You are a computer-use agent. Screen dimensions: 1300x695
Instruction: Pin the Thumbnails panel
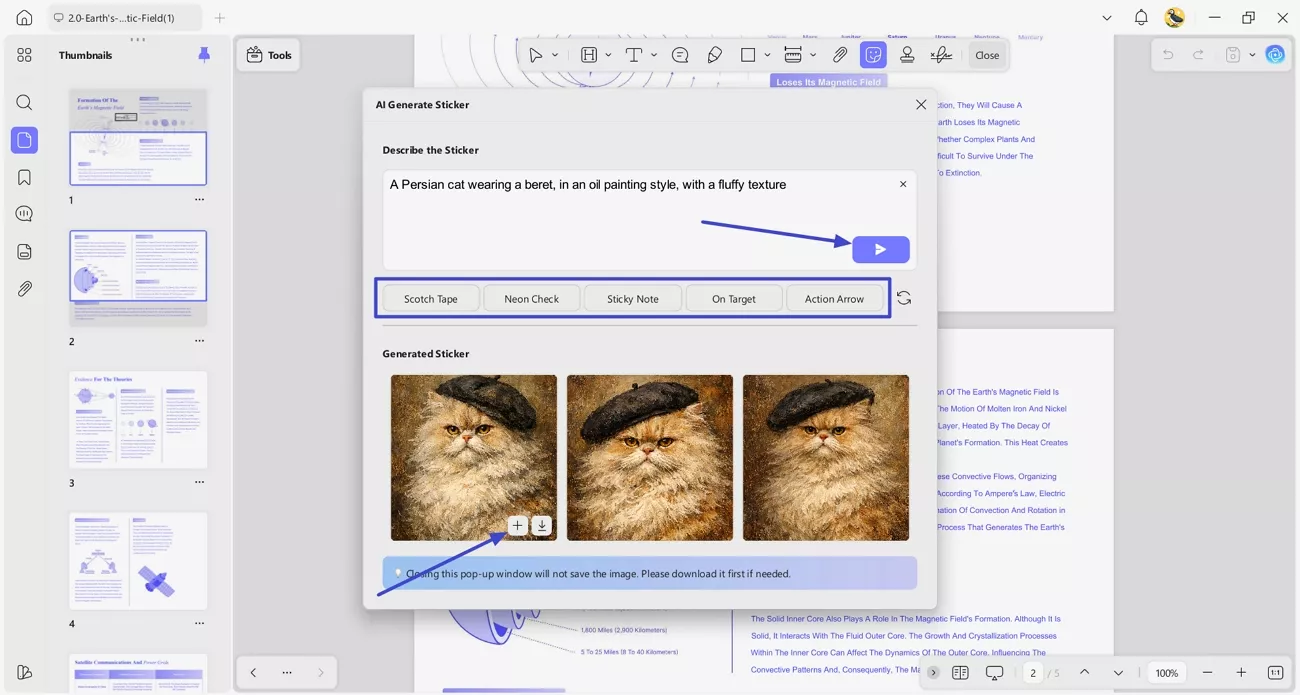[x=204, y=55]
